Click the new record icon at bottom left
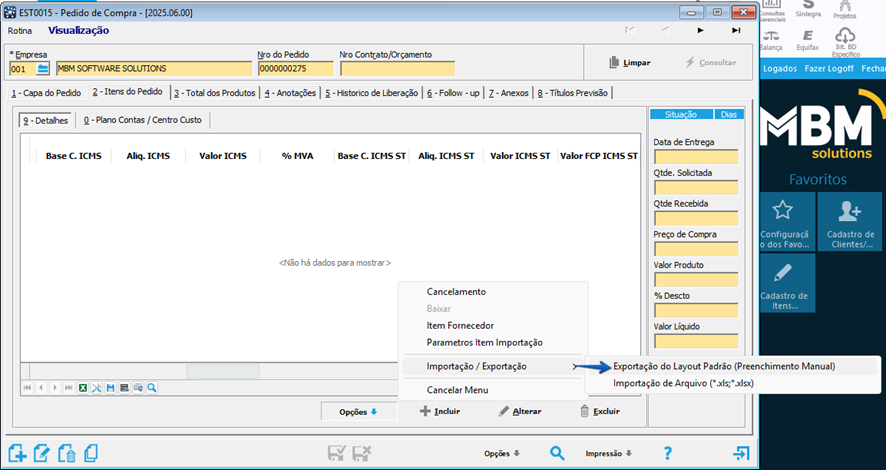 pos(17,454)
